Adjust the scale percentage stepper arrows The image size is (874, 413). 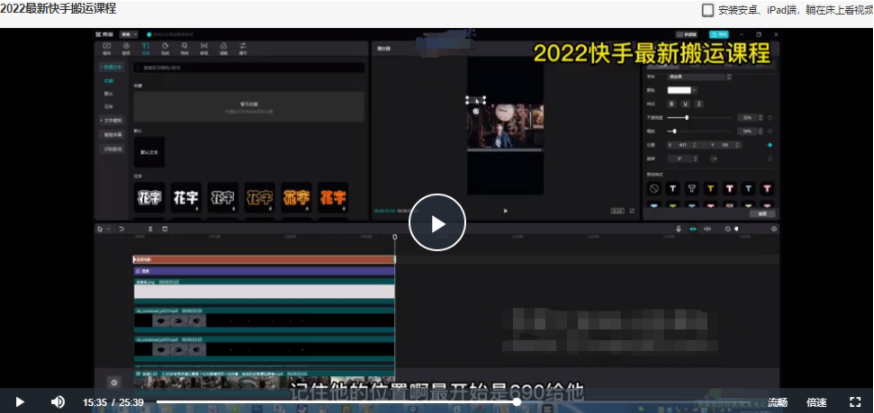[x=761, y=132]
